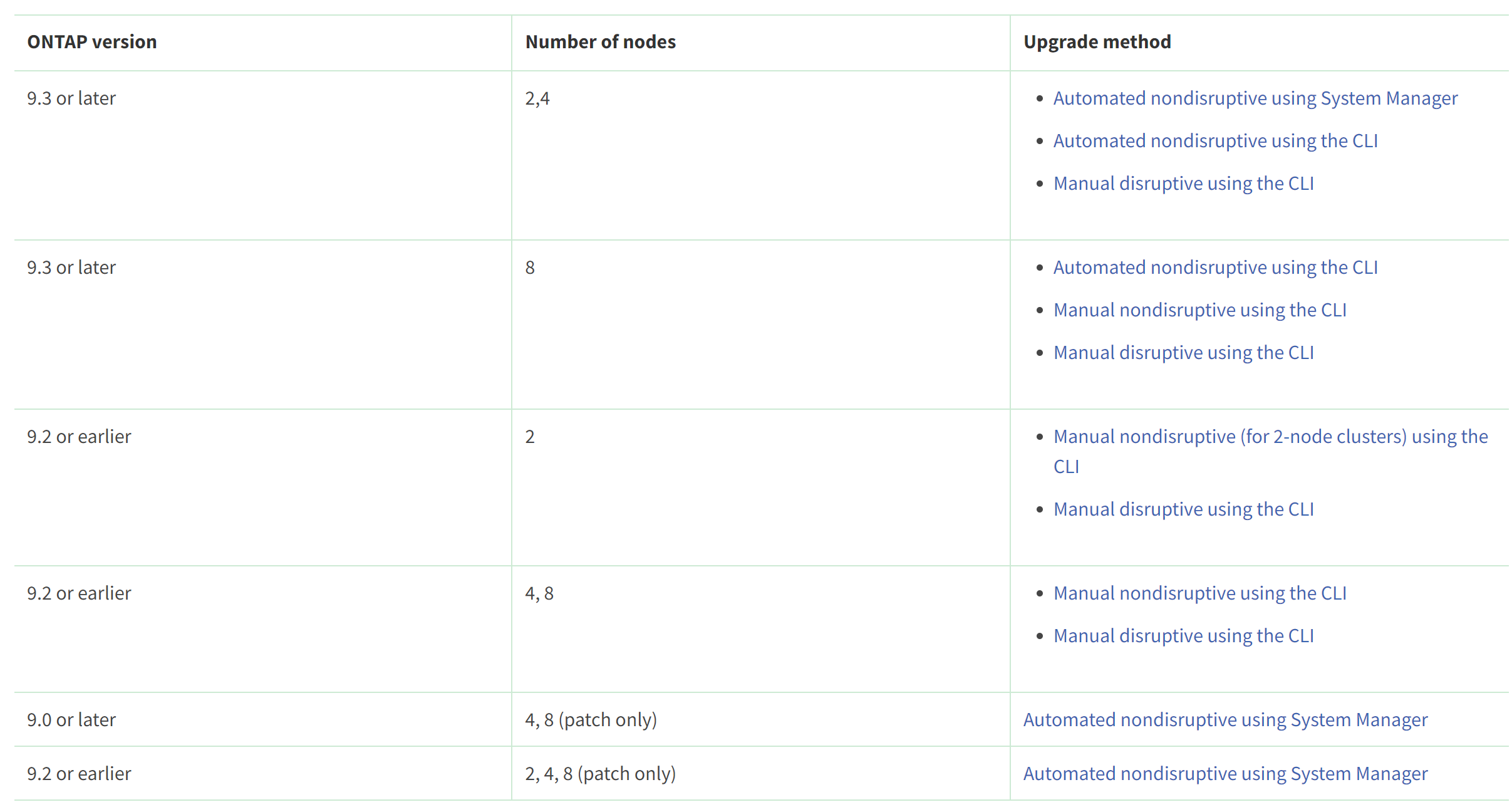
Task: Click the Upgrade method column header
Action: (1097, 42)
